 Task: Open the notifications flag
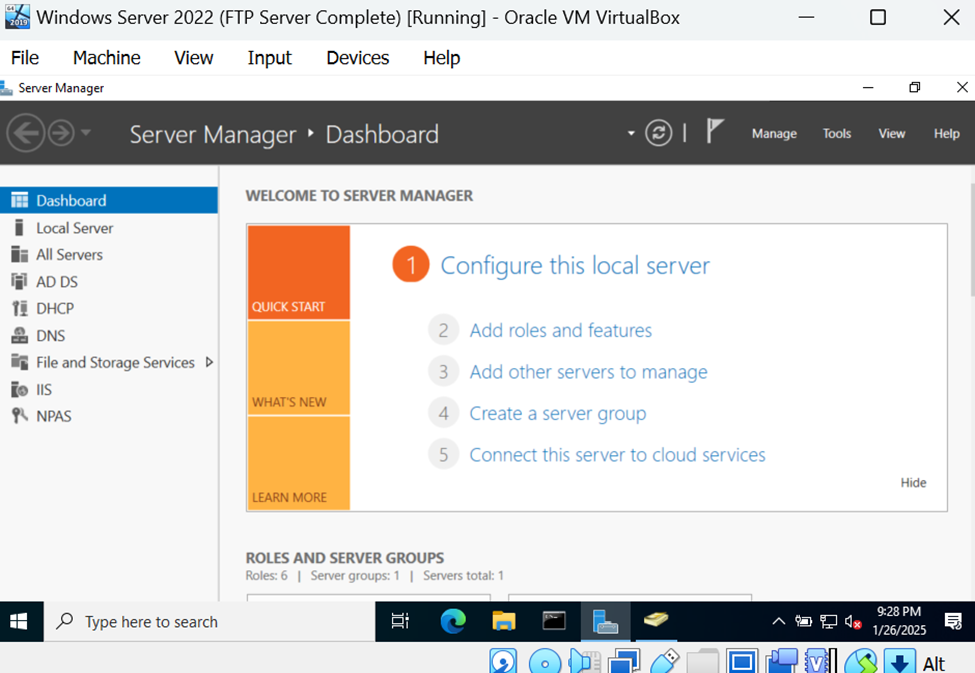click(x=714, y=131)
